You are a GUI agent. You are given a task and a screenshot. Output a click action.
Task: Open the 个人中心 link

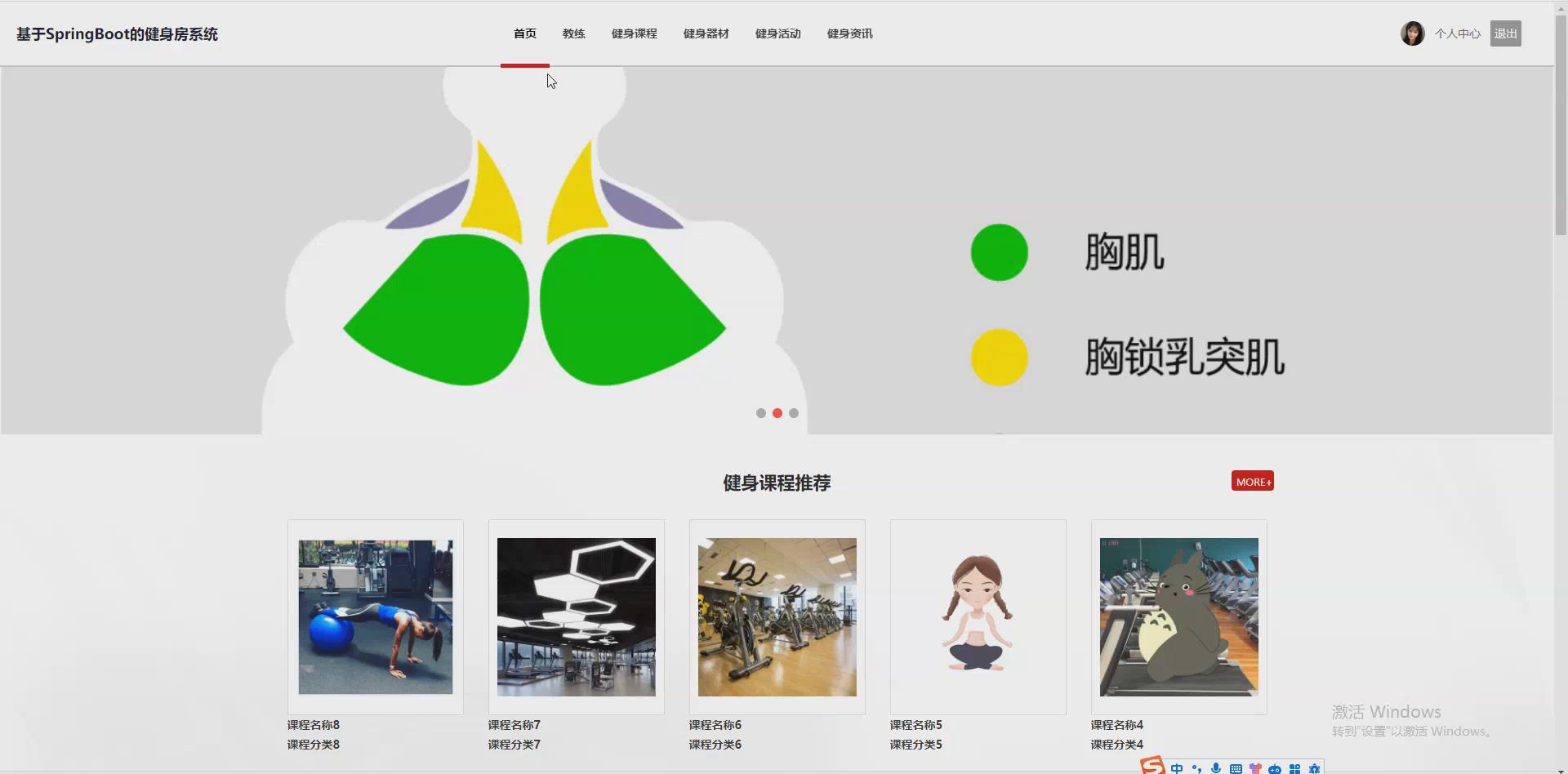click(1457, 33)
